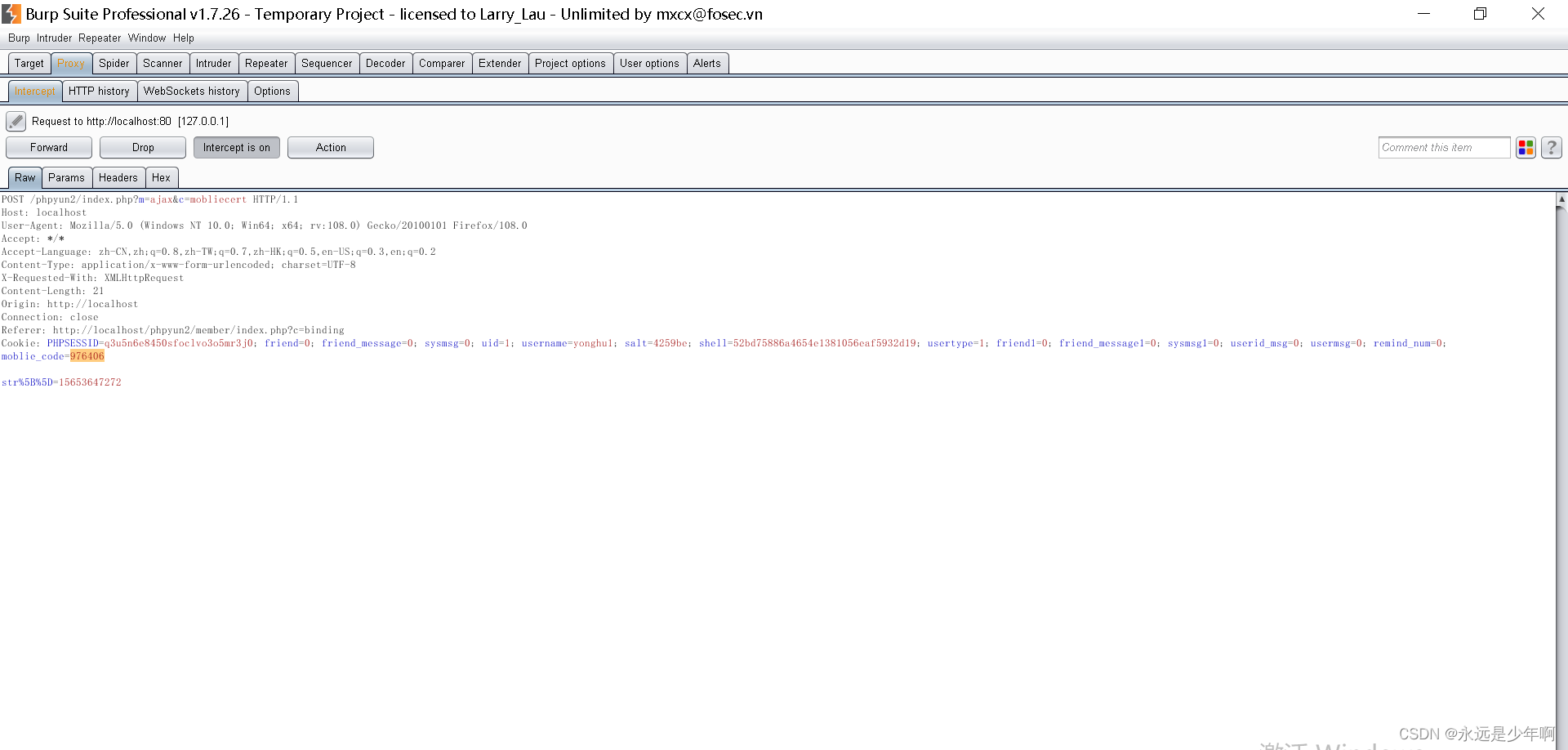Click the pencil edit-target icon
The image size is (1568, 750).
pos(16,122)
